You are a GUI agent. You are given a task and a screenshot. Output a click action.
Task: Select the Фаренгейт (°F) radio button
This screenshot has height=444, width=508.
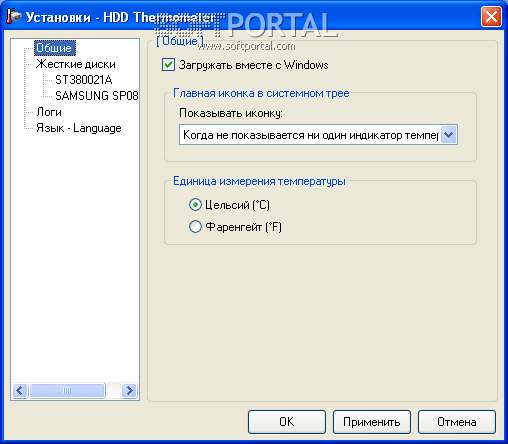[195, 227]
